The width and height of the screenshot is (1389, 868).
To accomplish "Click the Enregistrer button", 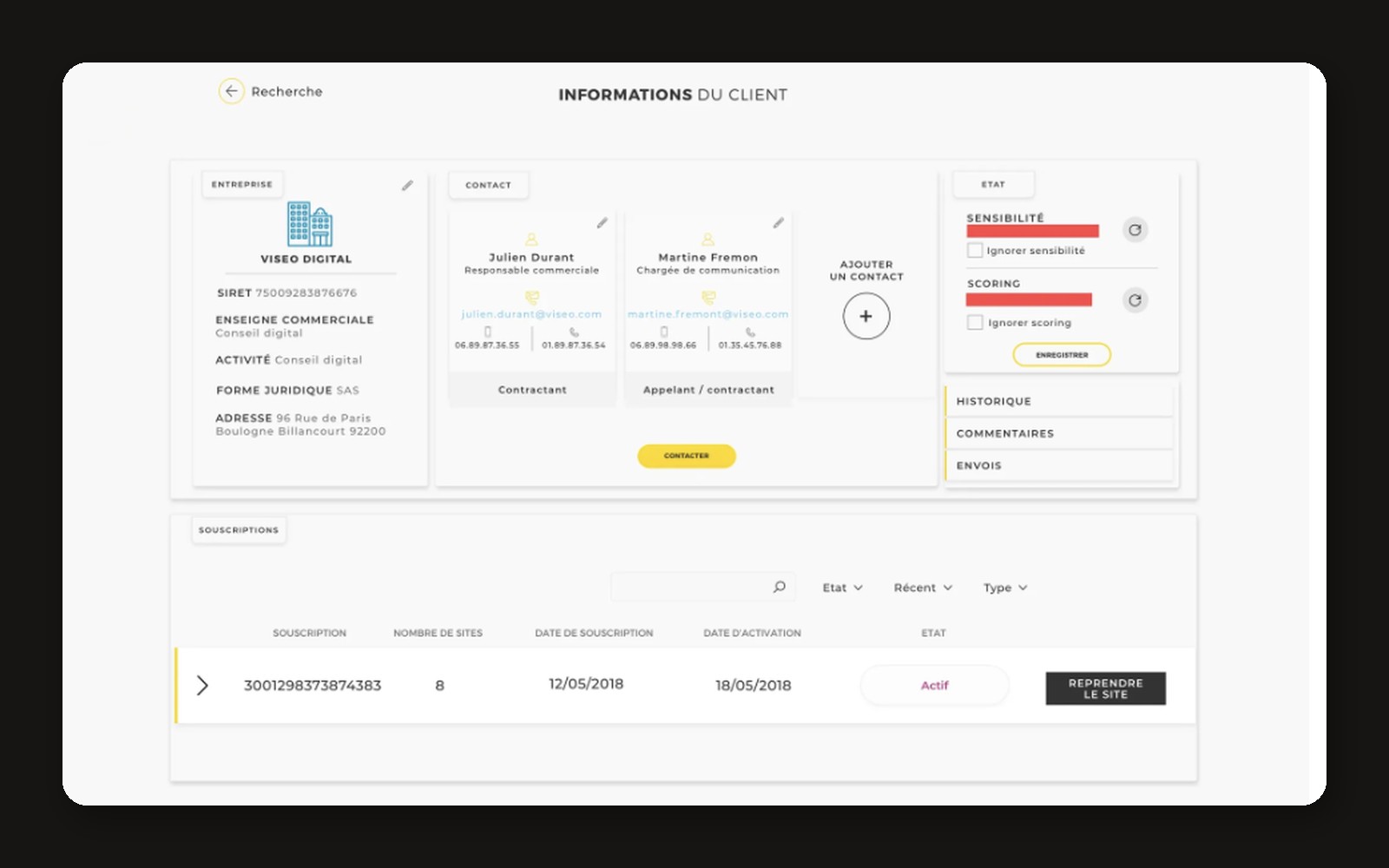I will point(1062,354).
